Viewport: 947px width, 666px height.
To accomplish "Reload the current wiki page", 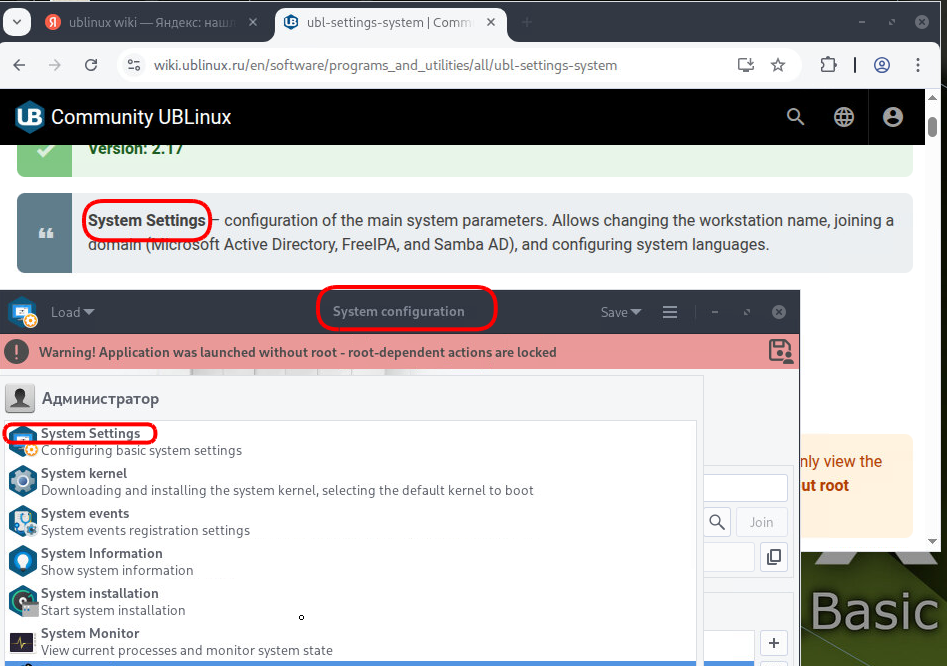I will click(x=91, y=65).
